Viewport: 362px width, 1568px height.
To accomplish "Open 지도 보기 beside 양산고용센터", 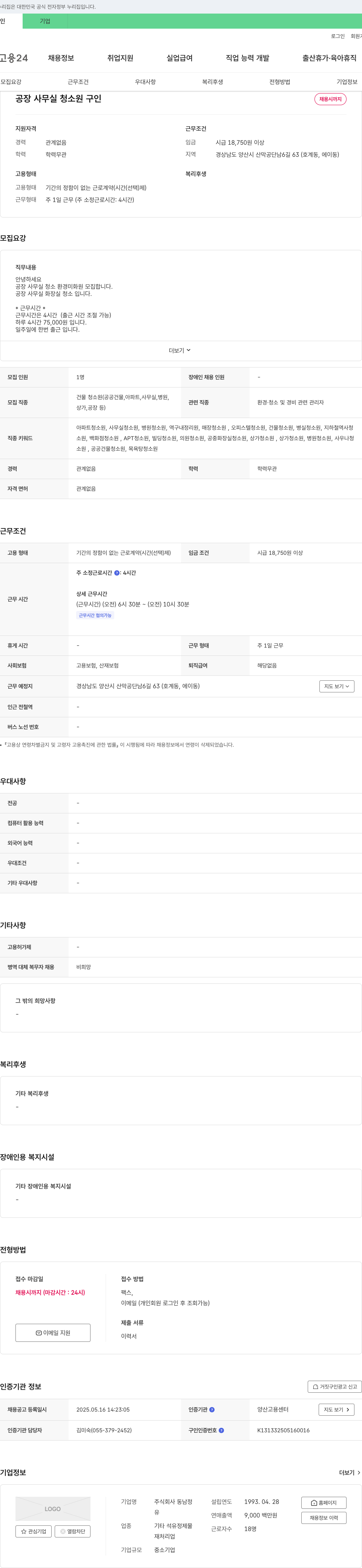I will 336,1410.
